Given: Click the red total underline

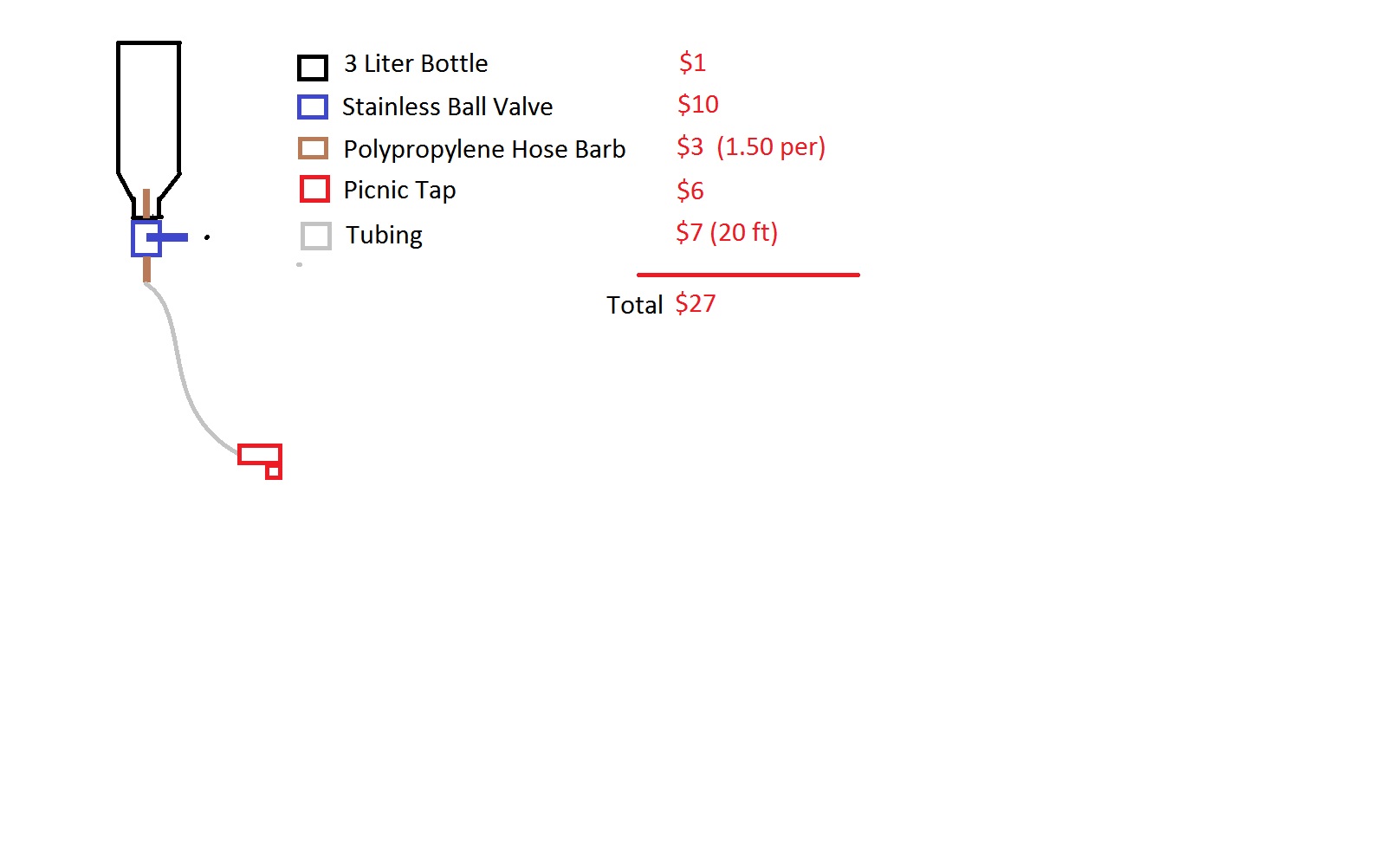Looking at the screenshot, I should click(748, 275).
